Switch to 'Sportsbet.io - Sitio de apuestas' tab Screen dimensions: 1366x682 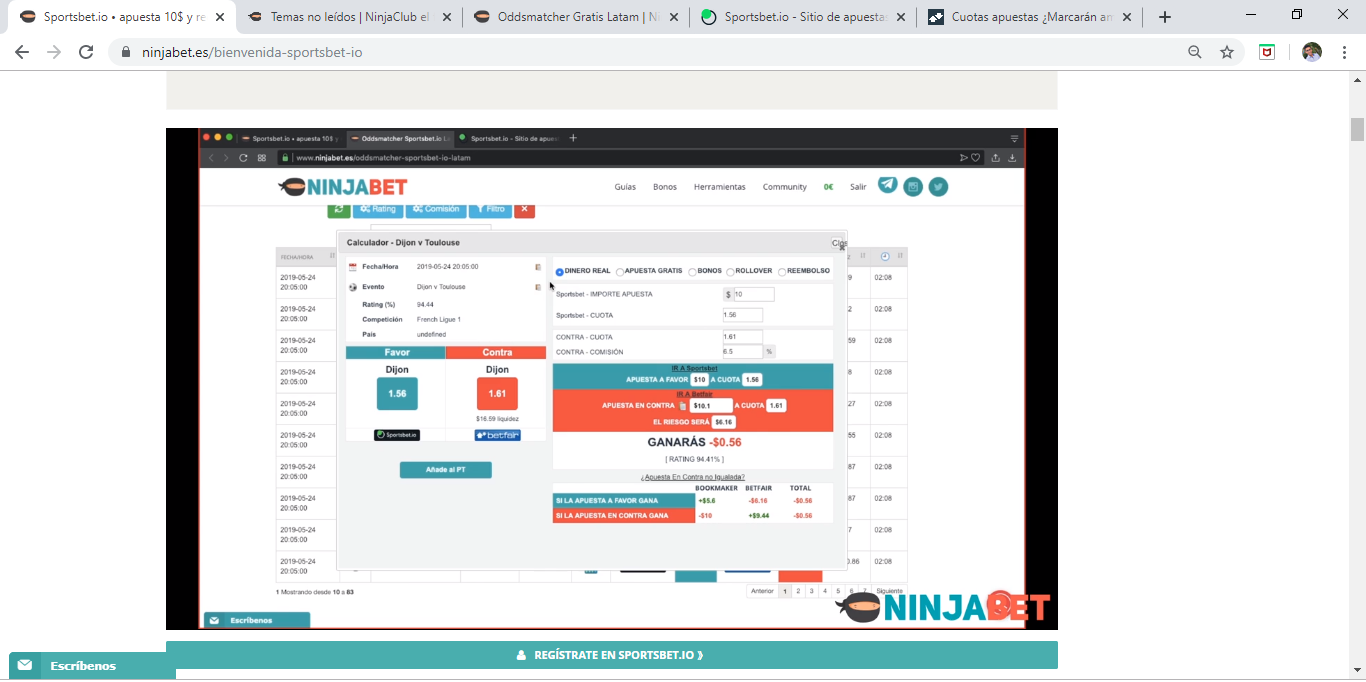point(805,17)
